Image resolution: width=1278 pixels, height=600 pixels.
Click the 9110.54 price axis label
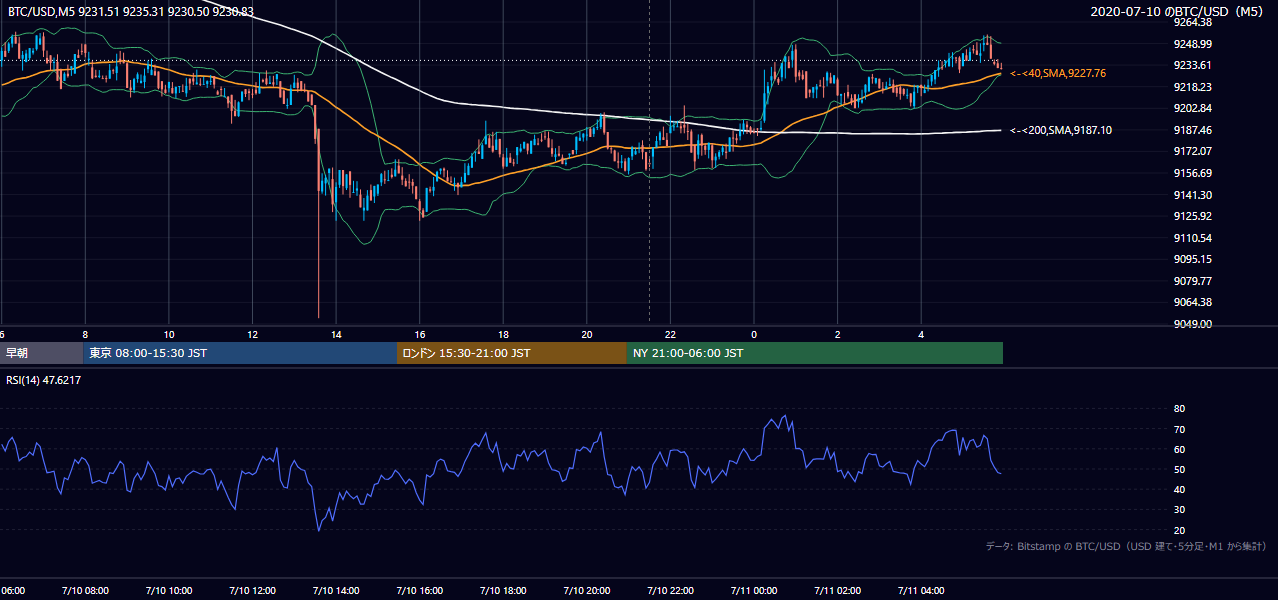1192,238
